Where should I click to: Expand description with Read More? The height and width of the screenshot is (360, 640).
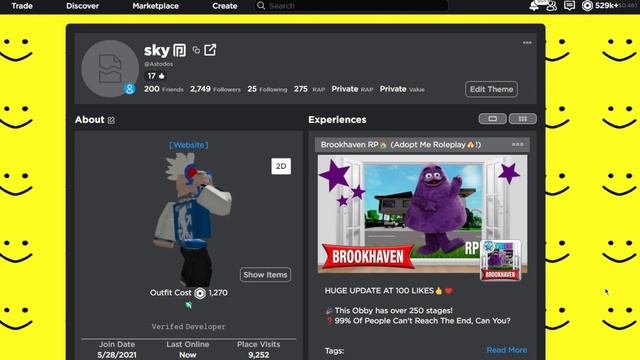tap(507, 350)
